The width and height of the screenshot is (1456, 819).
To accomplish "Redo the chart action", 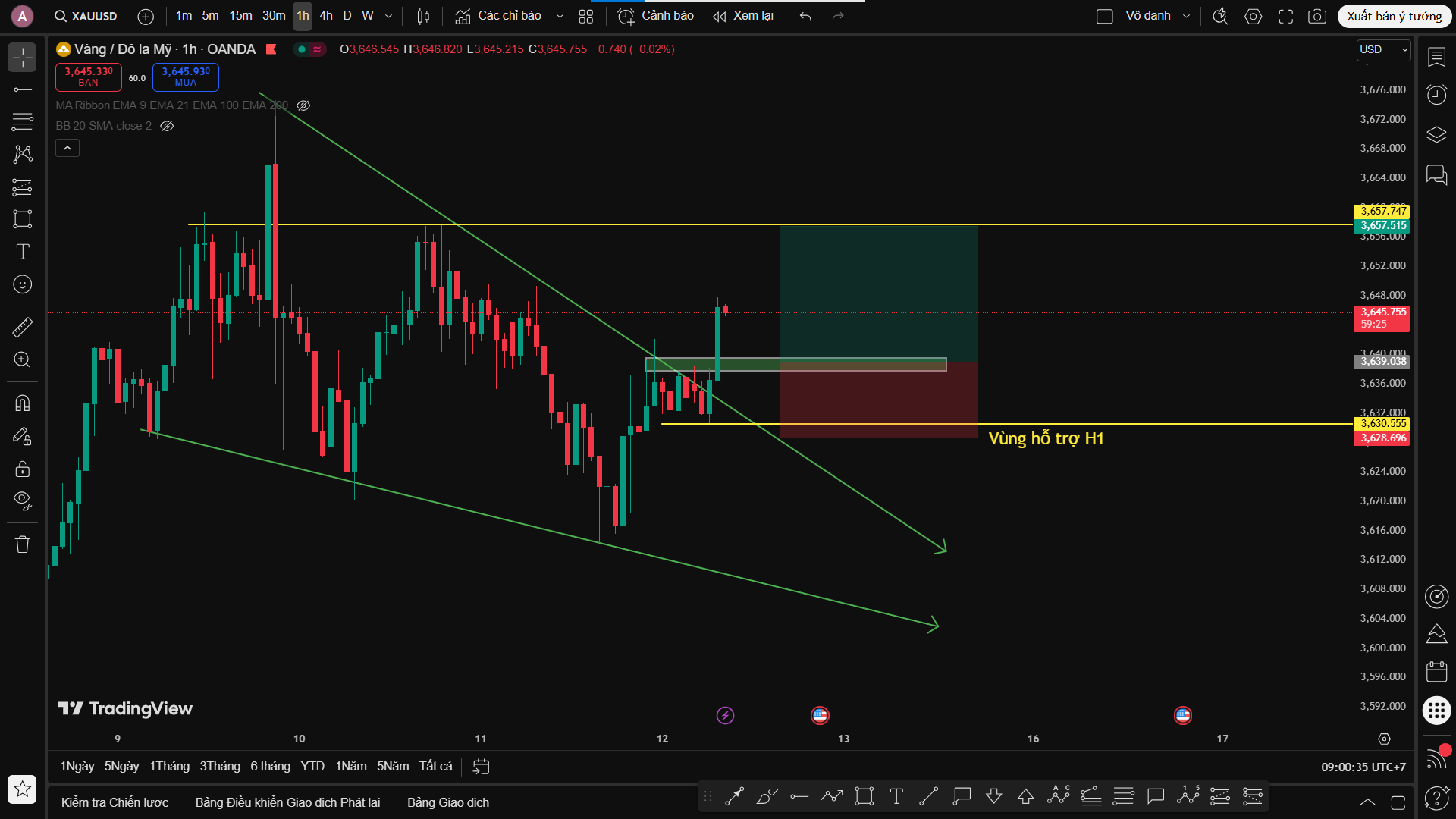I will coord(838,16).
